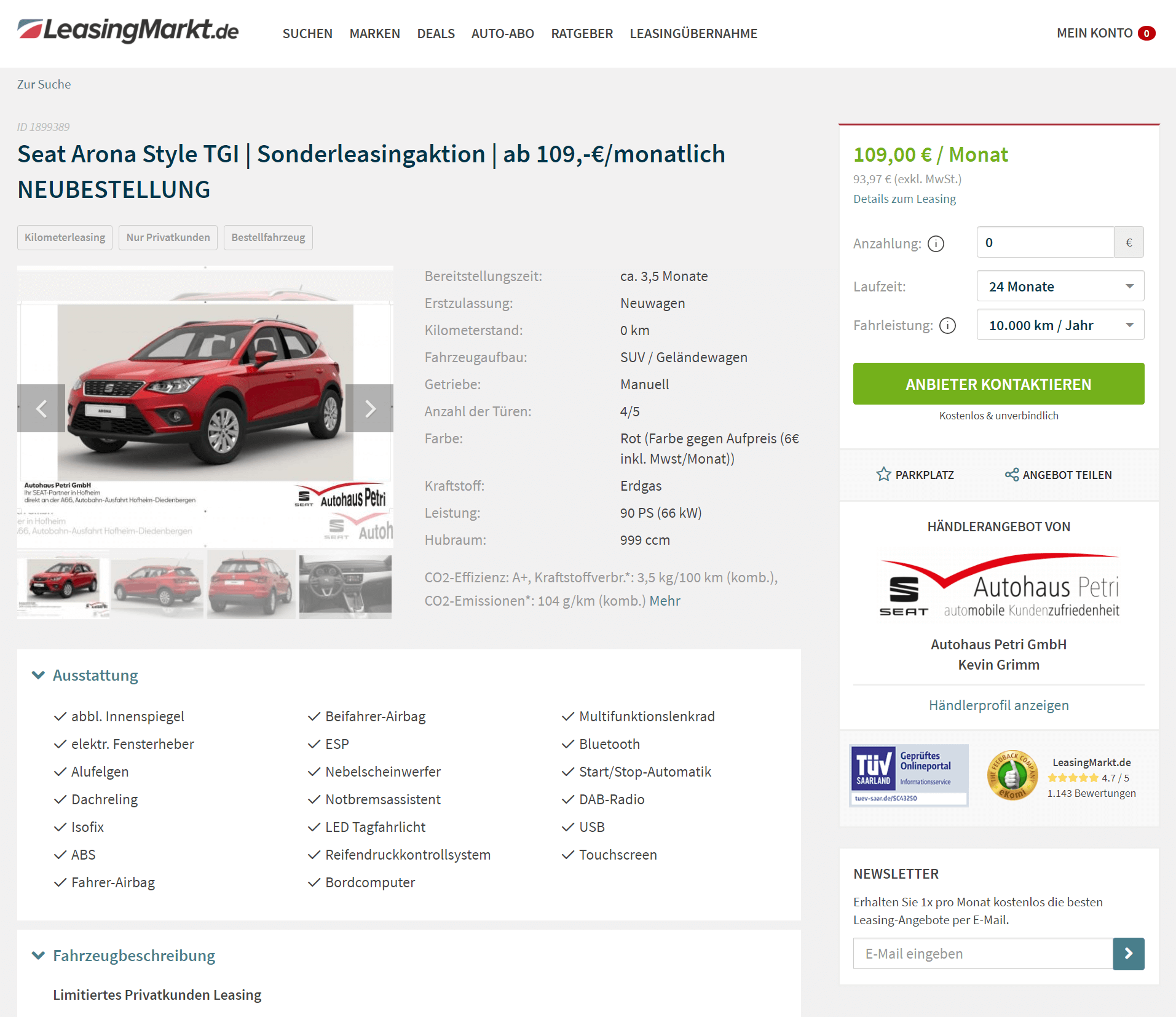Click the Details zum Leasing link
1176x1017 pixels.
[904, 199]
